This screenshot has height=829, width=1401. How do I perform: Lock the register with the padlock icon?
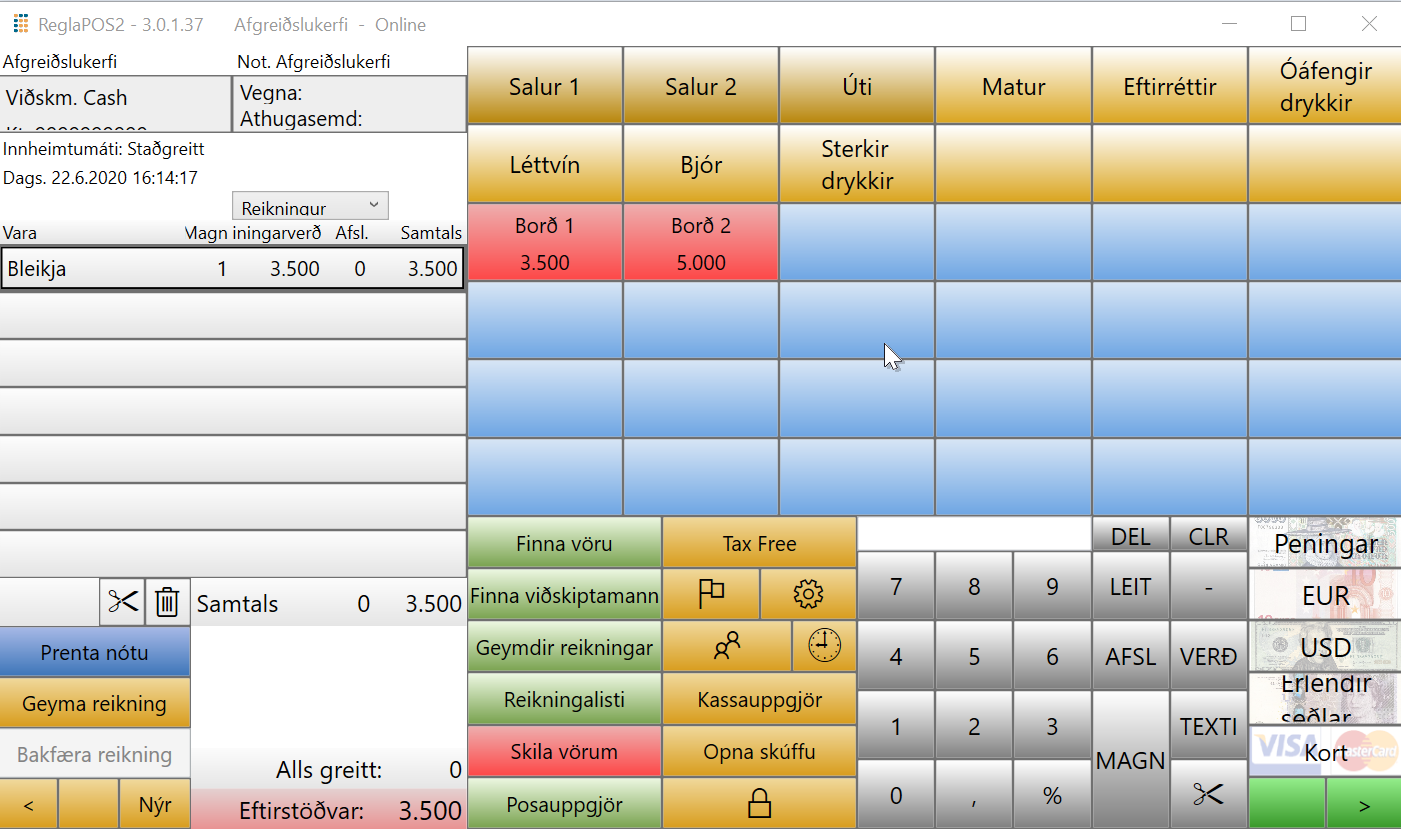[x=759, y=803]
